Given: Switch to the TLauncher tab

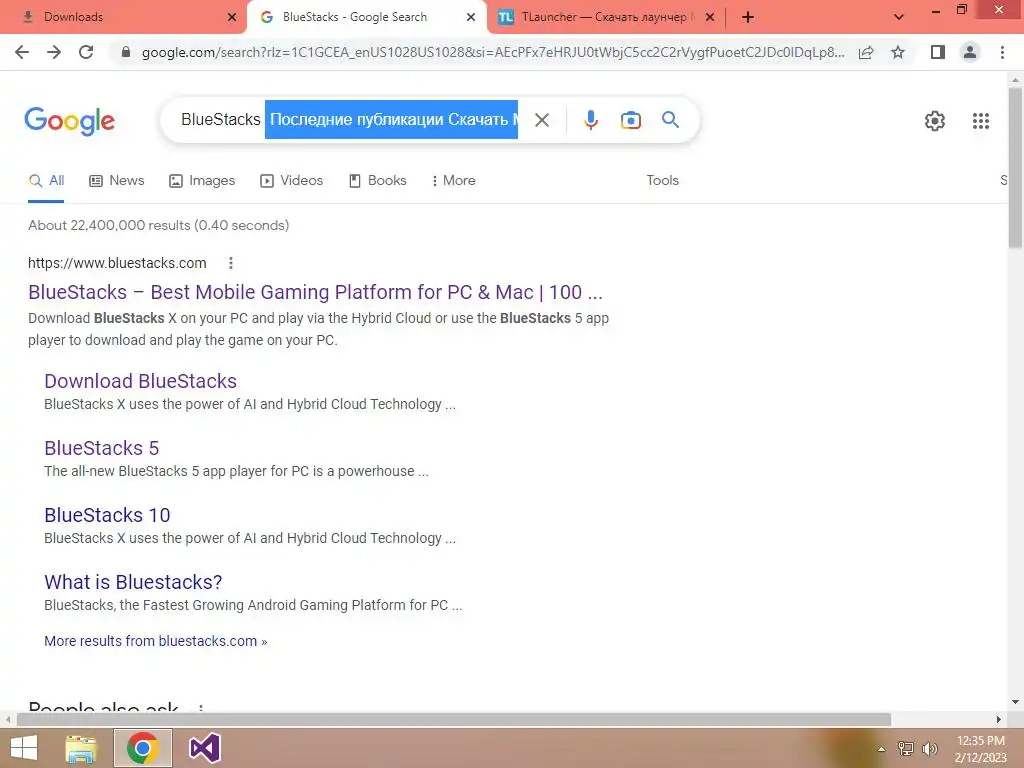Looking at the screenshot, I should [x=604, y=17].
